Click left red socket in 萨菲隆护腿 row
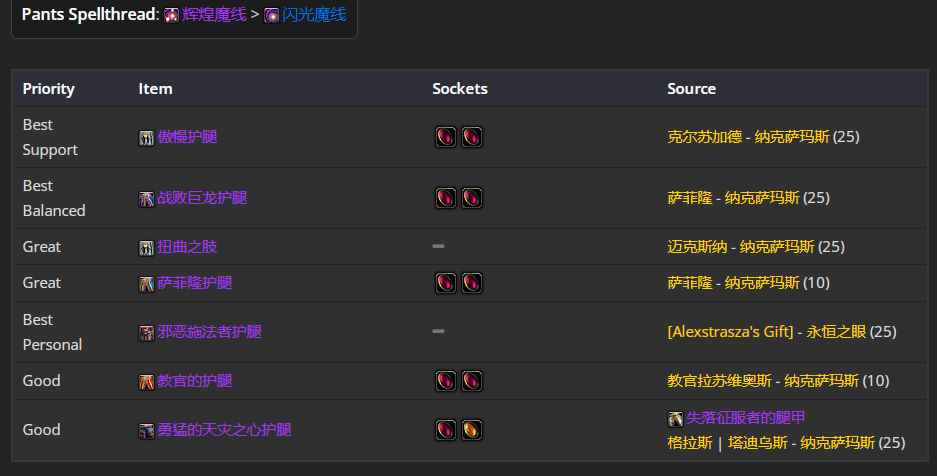This screenshot has width=937, height=476. (446, 283)
